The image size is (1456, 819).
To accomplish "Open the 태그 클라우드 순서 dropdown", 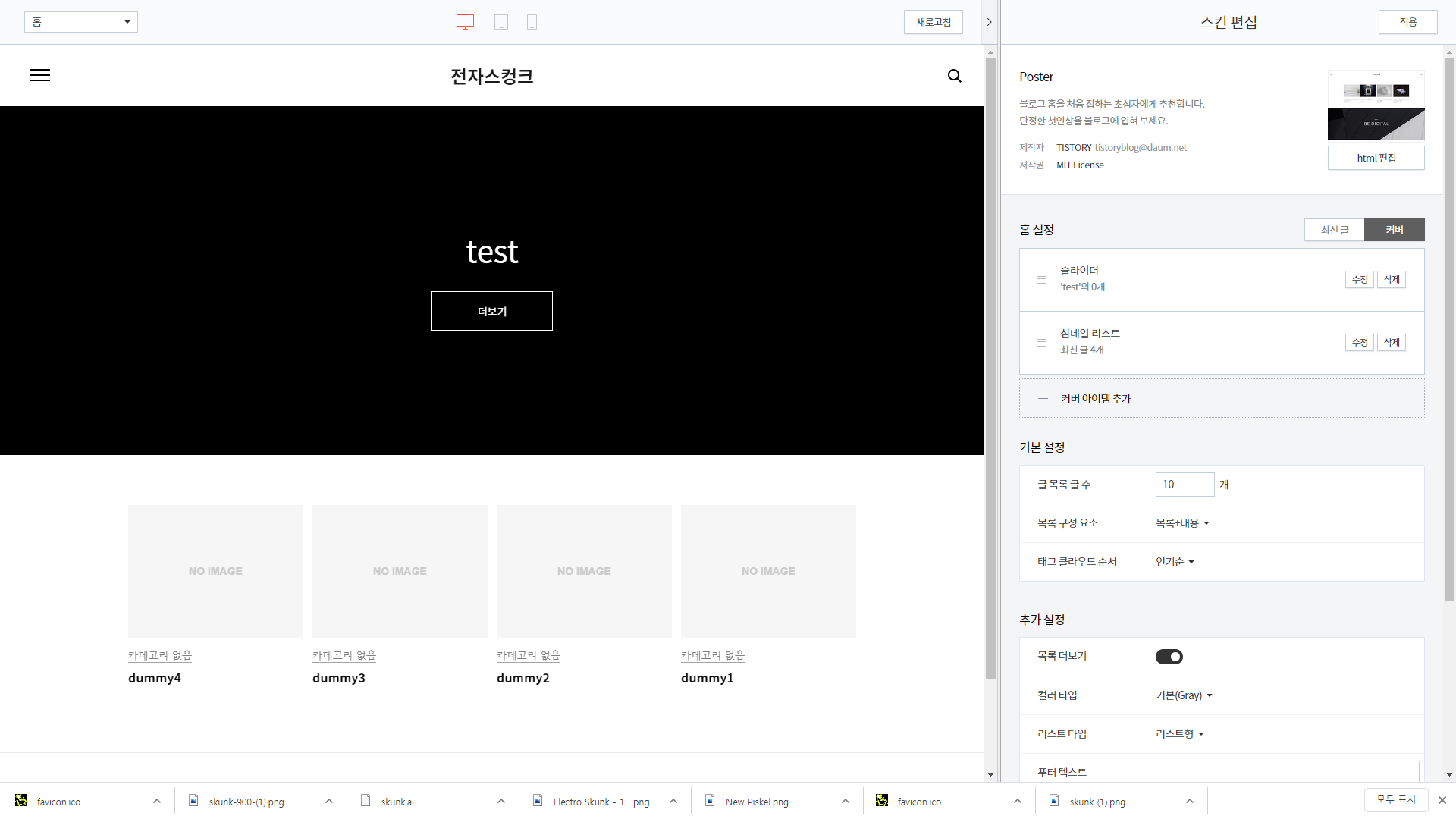I will coord(1174,562).
